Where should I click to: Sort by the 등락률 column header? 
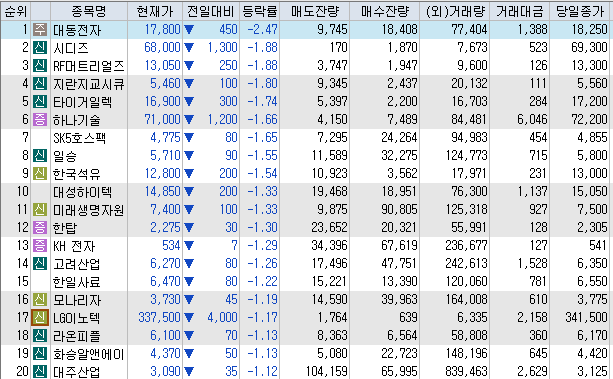[x=260, y=12]
